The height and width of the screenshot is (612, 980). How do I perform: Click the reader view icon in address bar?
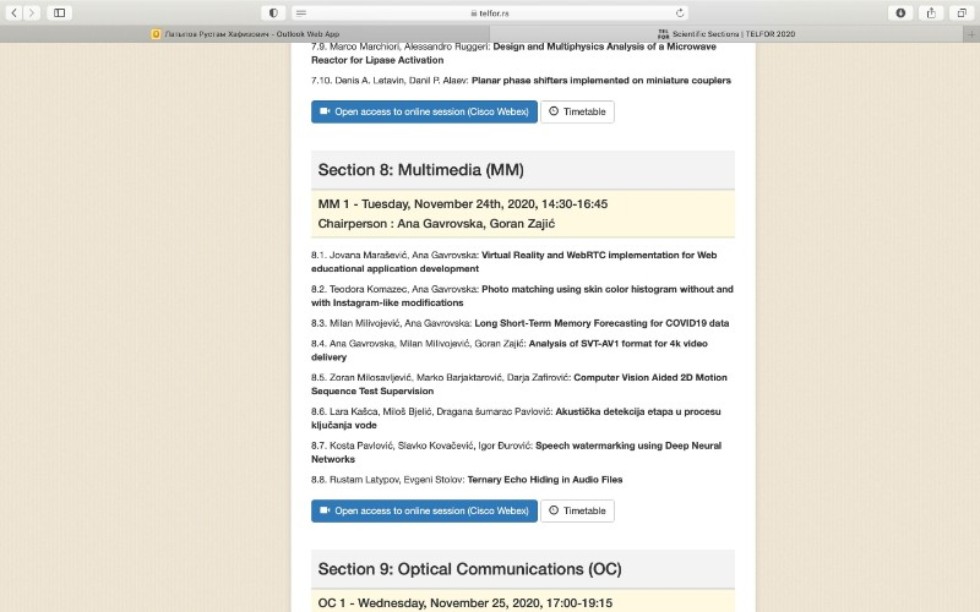coord(301,13)
